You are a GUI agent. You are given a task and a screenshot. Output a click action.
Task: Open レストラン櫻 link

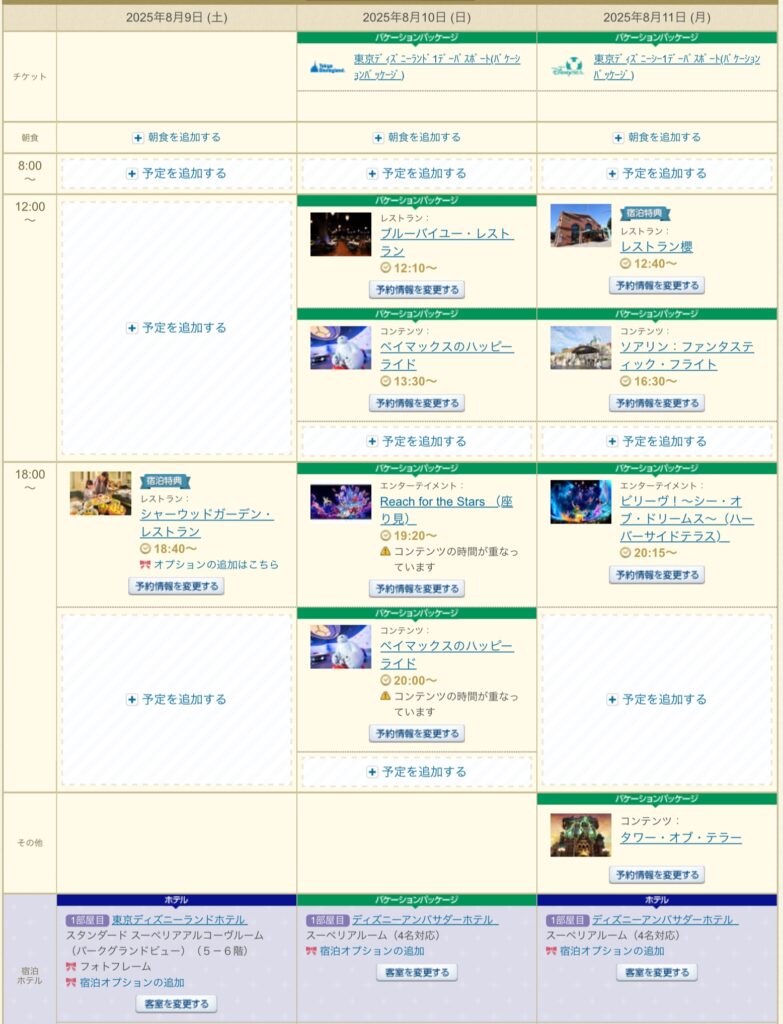(x=656, y=247)
